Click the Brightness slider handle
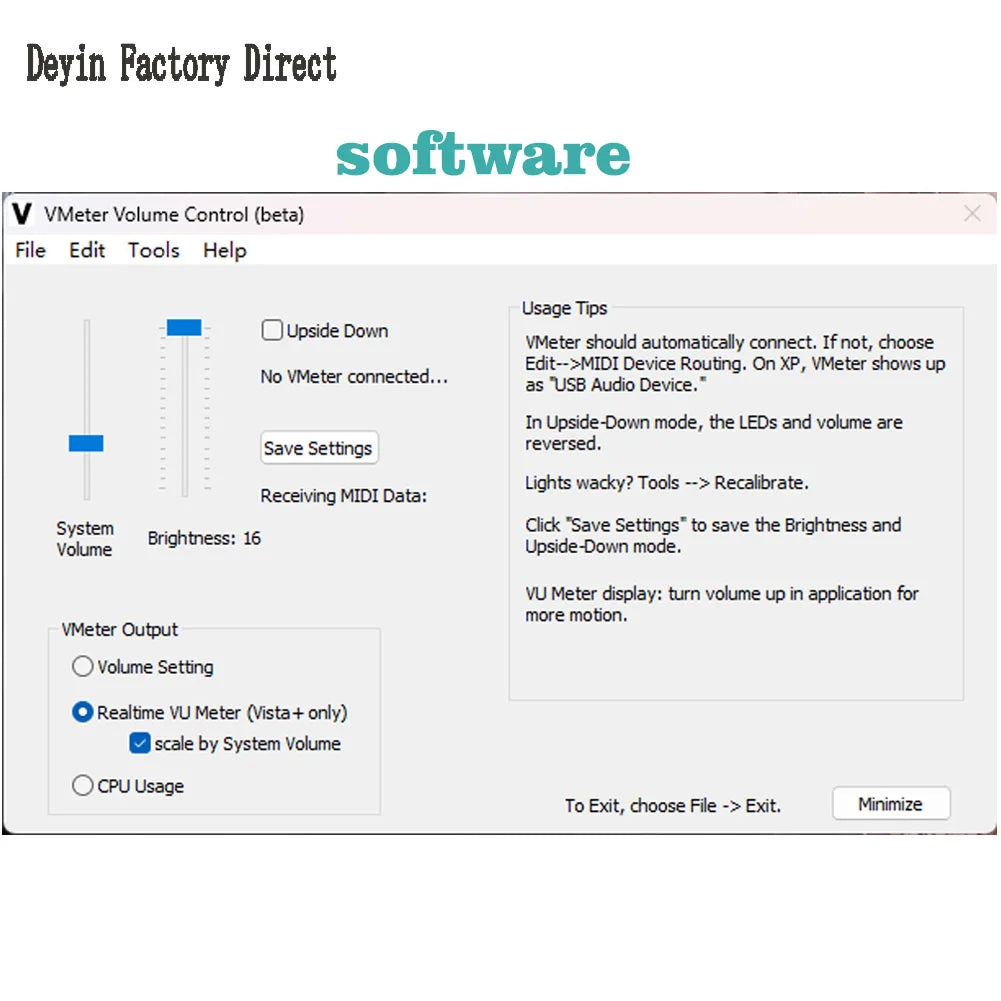Screen dimensions: 1001x1001 coord(184,327)
